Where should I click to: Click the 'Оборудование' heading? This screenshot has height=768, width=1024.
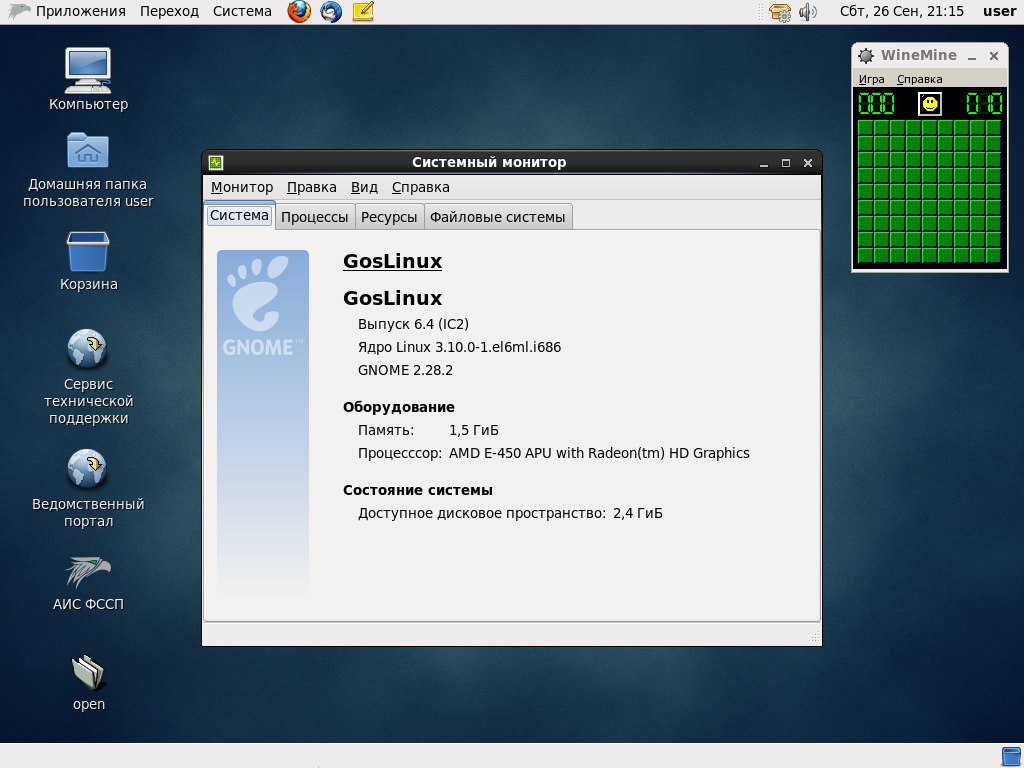(x=398, y=407)
